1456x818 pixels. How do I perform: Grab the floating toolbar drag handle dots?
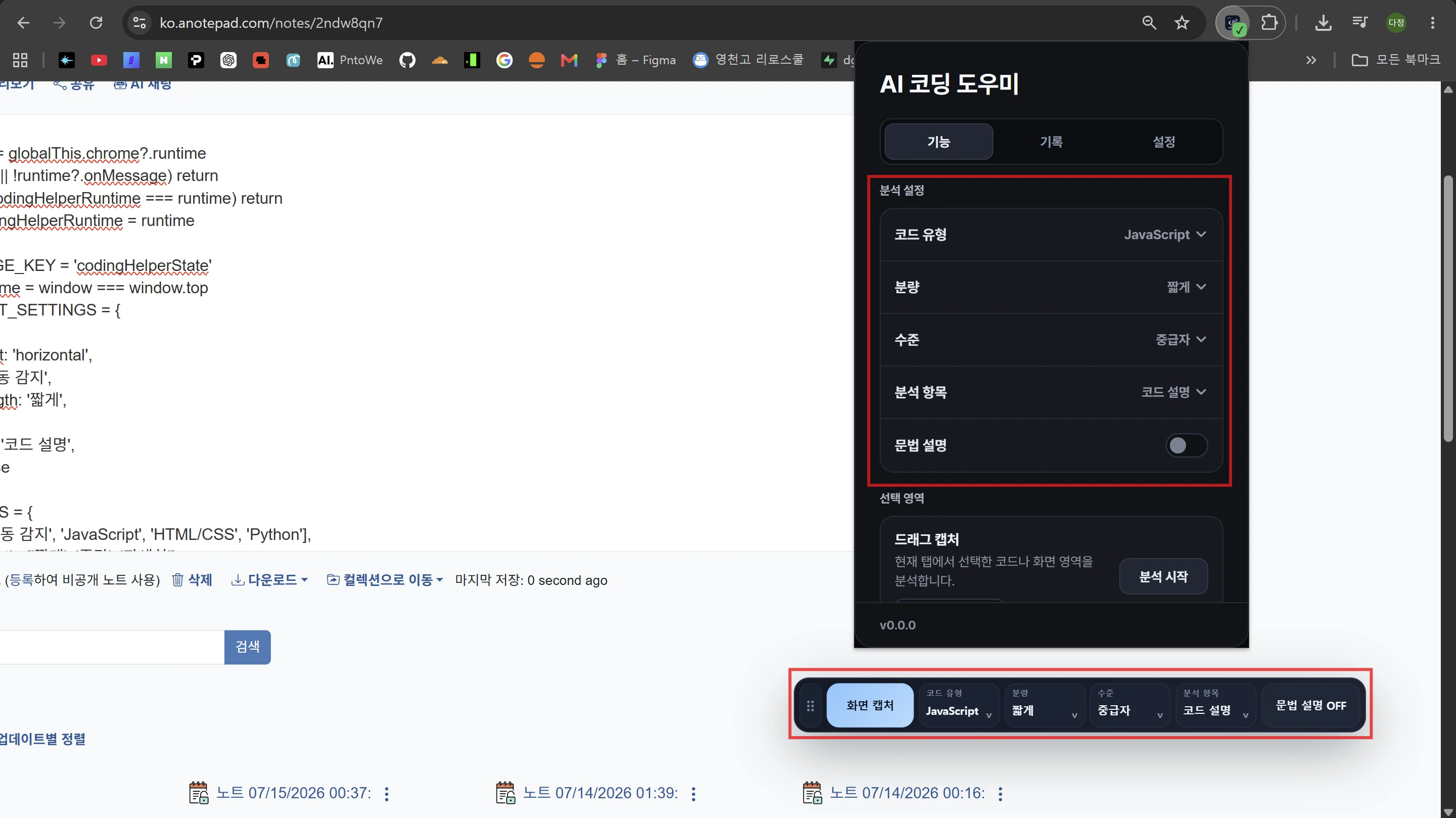point(810,705)
